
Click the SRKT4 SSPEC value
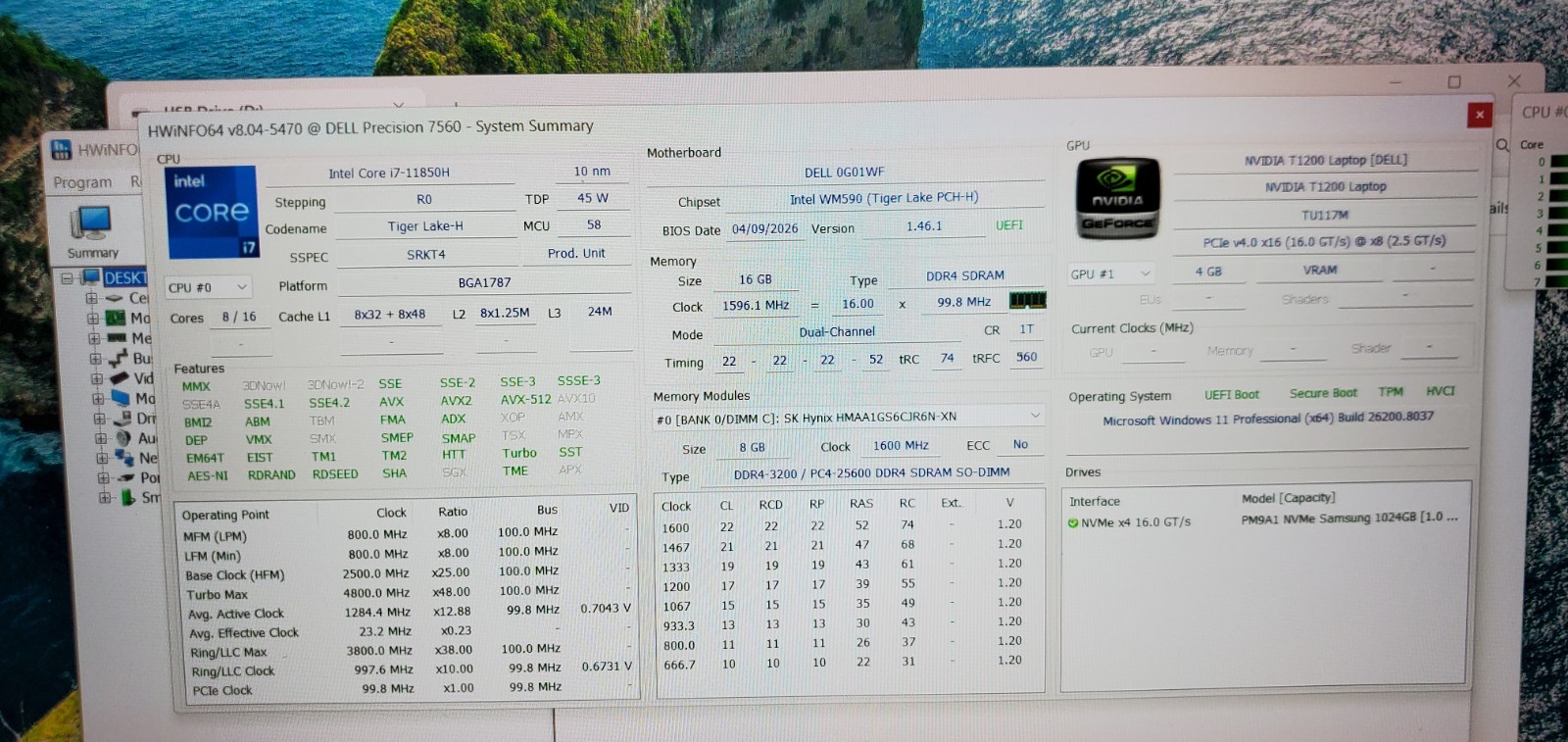pos(426,255)
